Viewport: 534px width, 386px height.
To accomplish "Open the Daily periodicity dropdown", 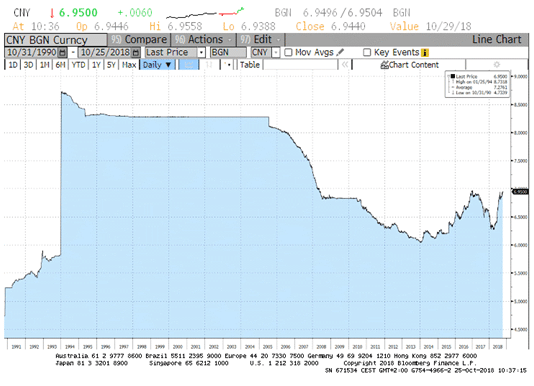I will click(x=157, y=64).
